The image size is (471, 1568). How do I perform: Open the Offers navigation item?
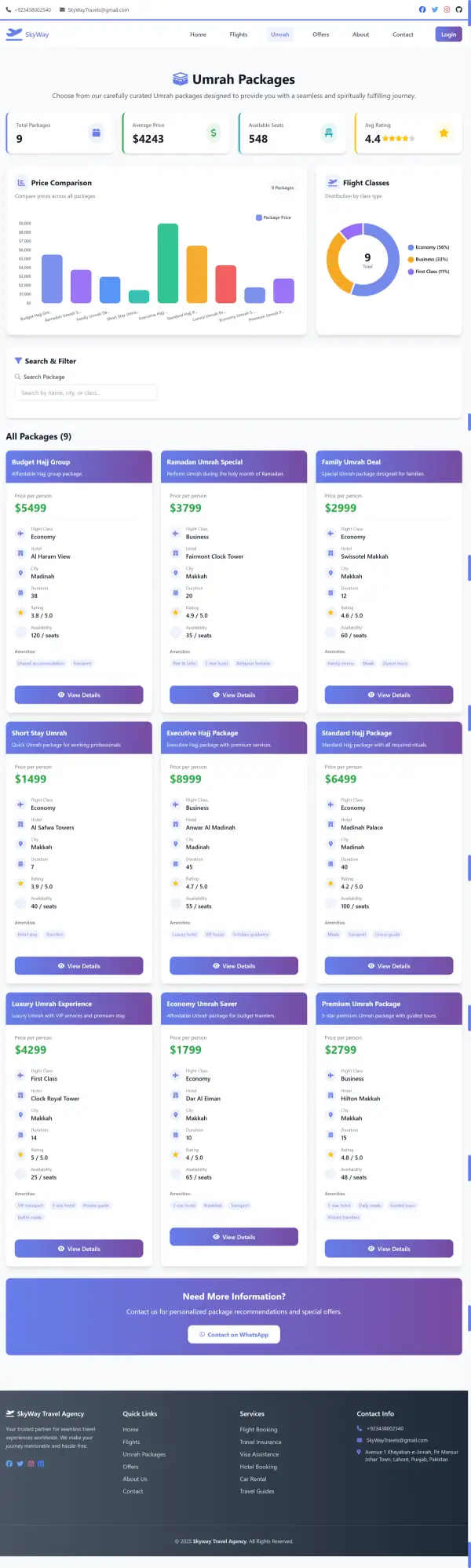click(x=321, y=35)
